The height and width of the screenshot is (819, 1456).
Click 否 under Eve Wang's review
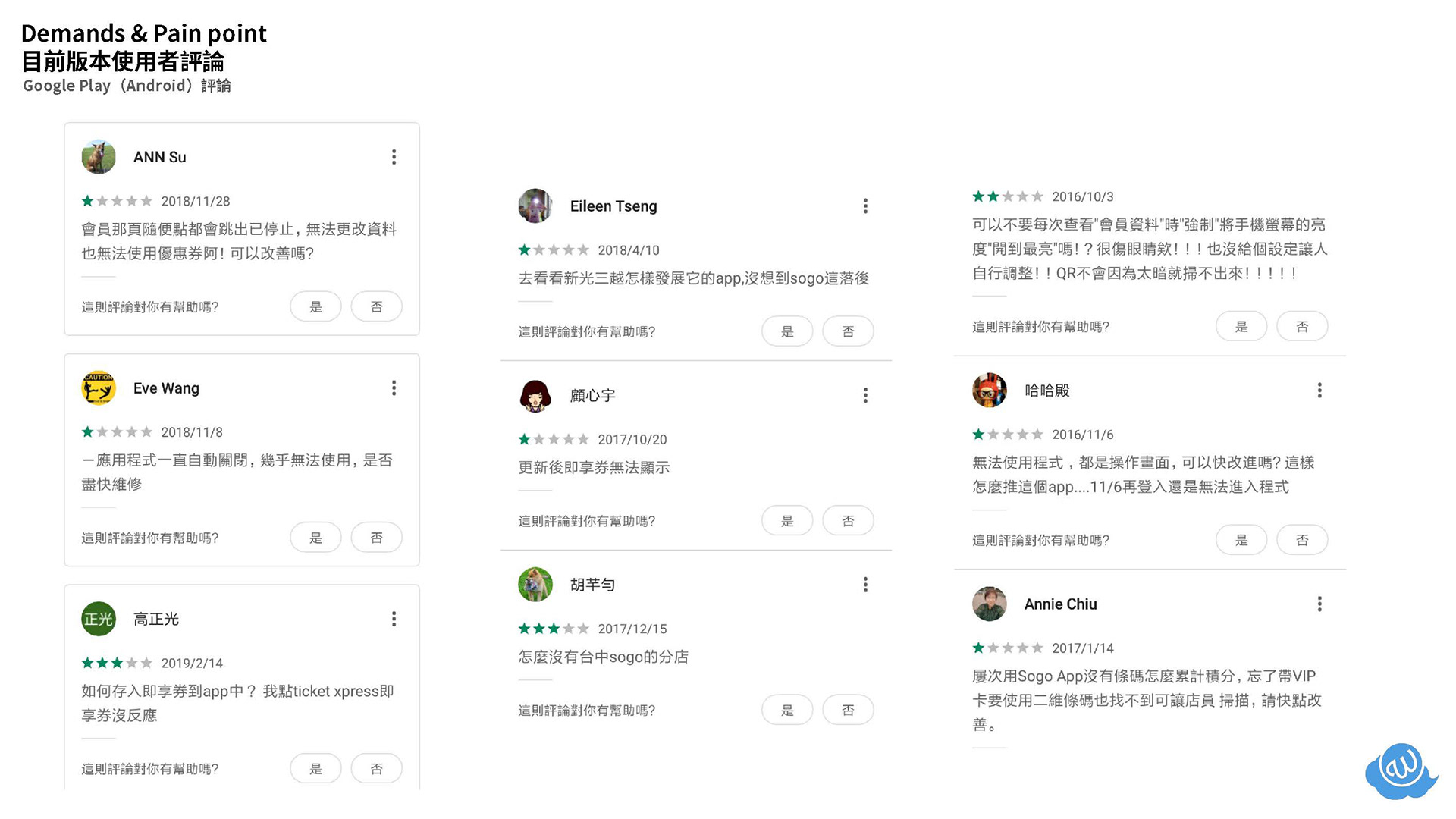pos(377,538)
